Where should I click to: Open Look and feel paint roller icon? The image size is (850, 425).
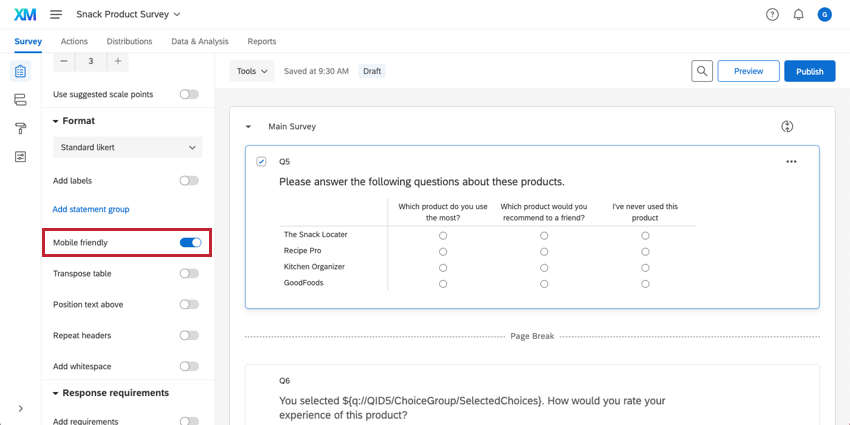pos(20,128)
